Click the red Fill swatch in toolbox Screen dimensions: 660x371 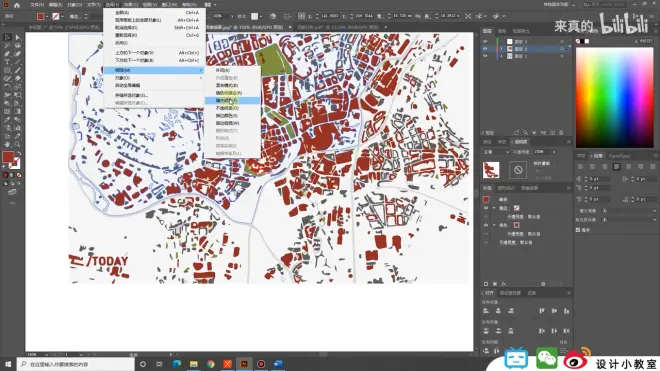(x=8, y=157)
